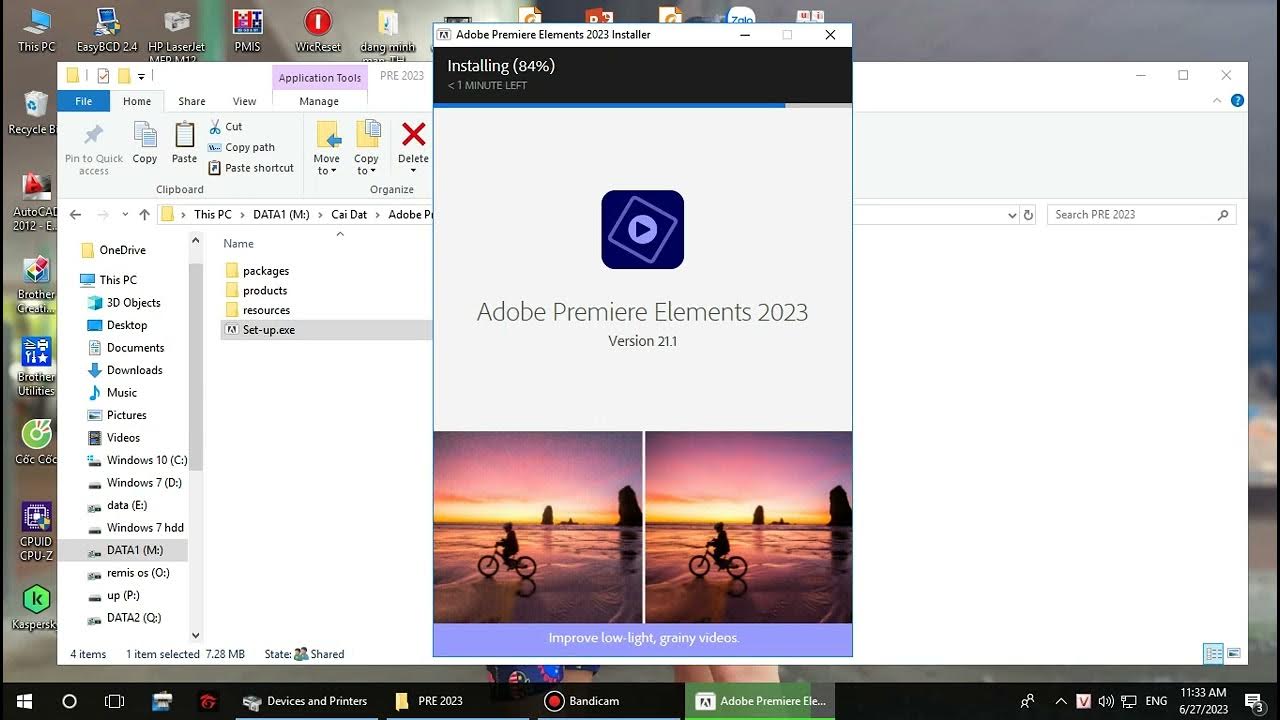Click Cai Dat in the address breadcrumb
1280x720 pixels.
[349, 214]
